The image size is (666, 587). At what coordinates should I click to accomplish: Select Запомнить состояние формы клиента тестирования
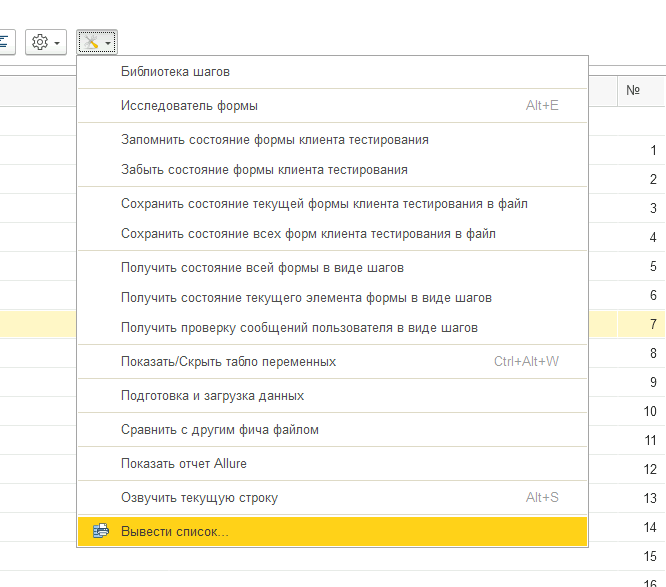coord(332,140)
